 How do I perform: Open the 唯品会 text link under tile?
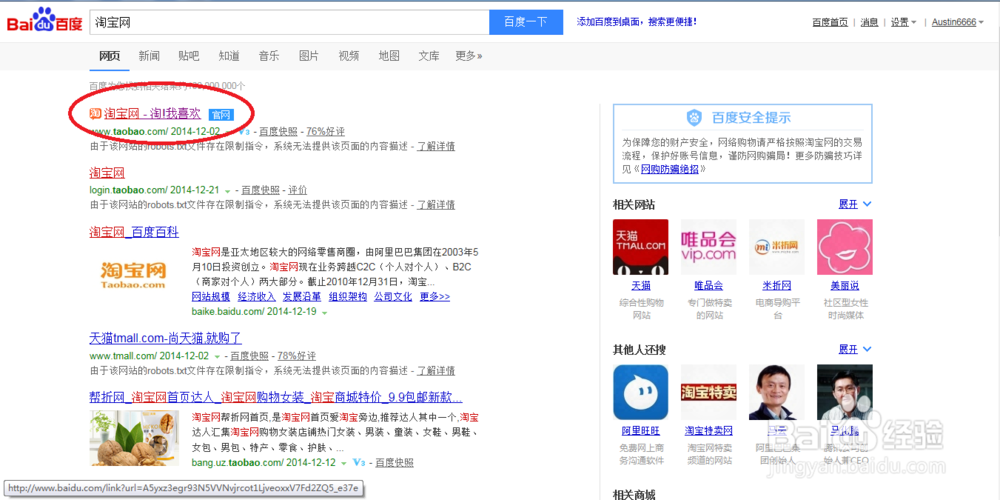709,286
